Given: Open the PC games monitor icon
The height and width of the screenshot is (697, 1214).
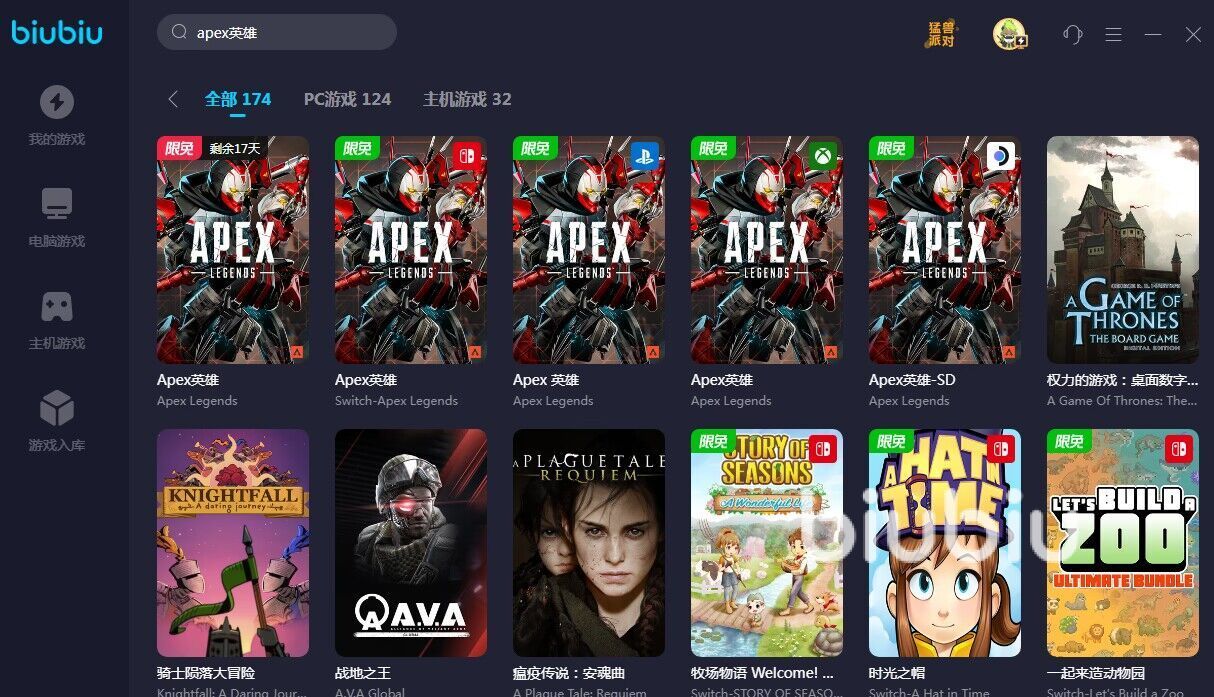Looking at the screenshot, I should (57, 204).
